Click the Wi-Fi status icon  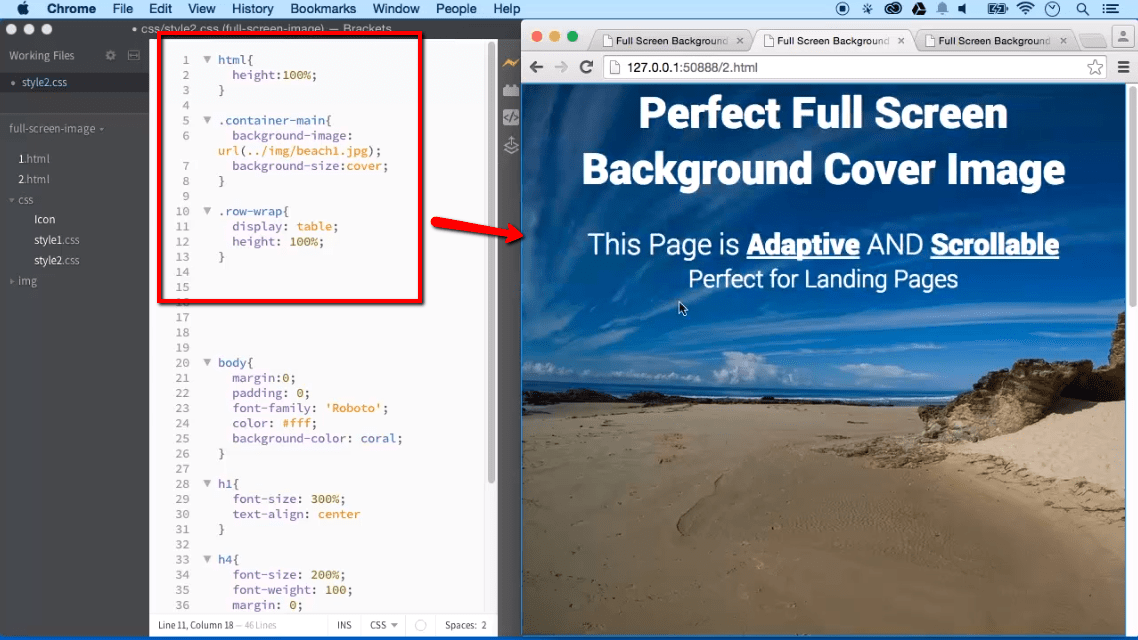(x=1025, y=9)
